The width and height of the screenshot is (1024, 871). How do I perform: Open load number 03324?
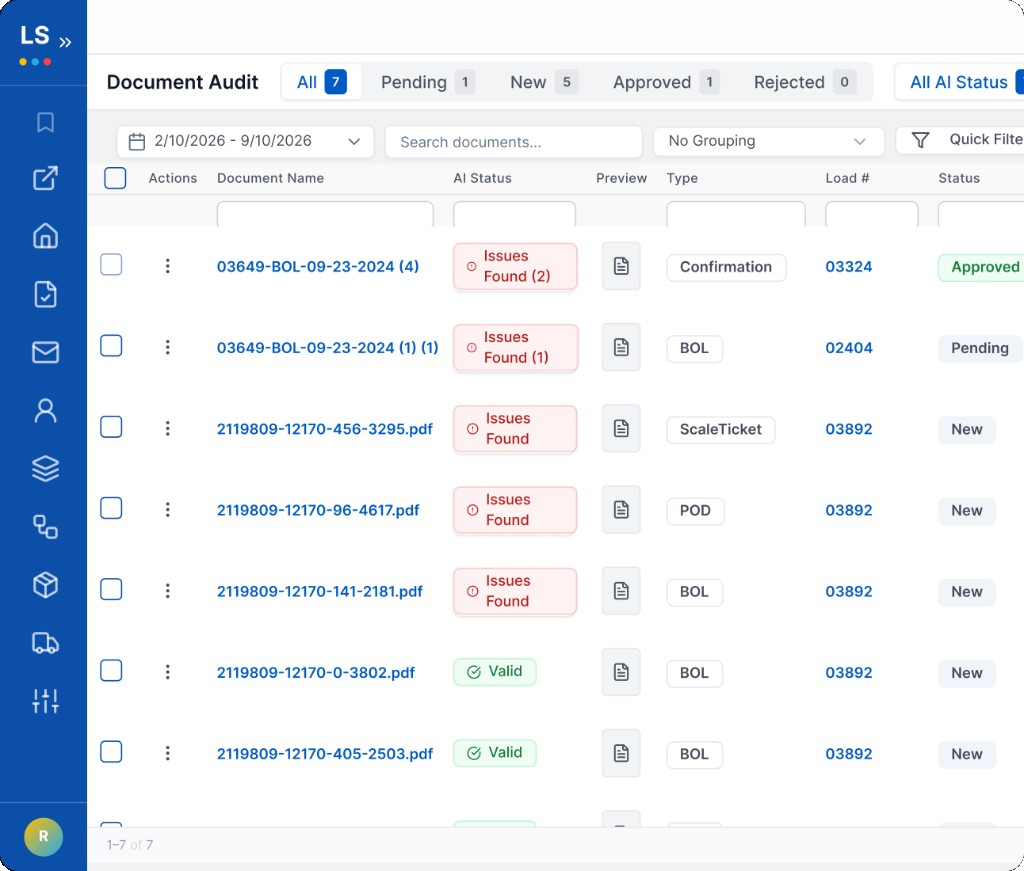tap(848, 266)
